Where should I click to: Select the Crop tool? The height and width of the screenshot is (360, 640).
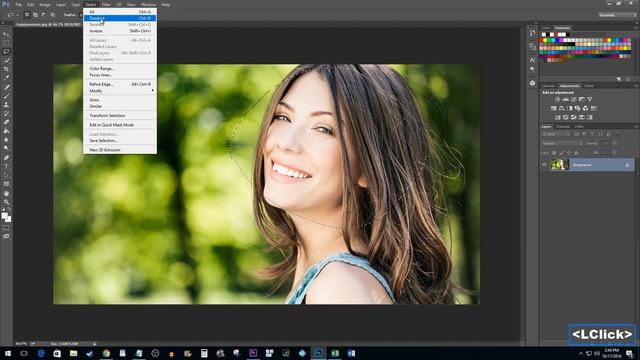[6, 69]
